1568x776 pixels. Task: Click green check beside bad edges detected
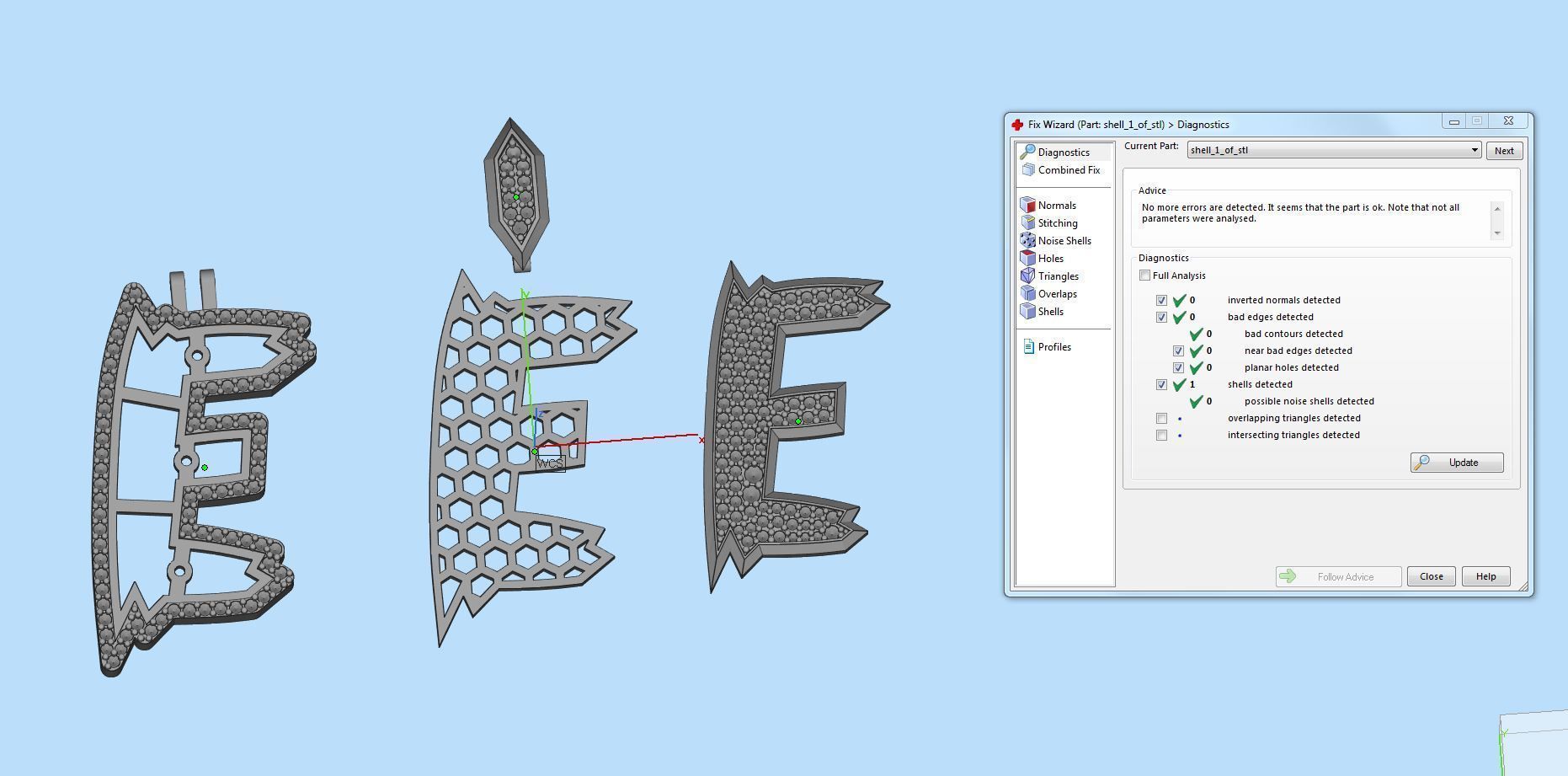pyautogui.click(x=1179, y=317)
